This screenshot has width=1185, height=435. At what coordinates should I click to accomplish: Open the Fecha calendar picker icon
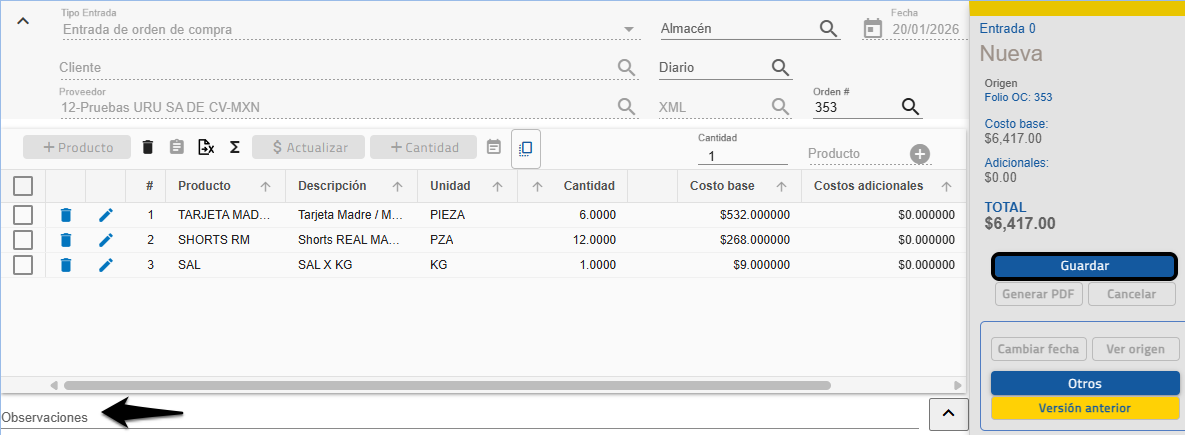pyautogui.click(x=873, y=29)
